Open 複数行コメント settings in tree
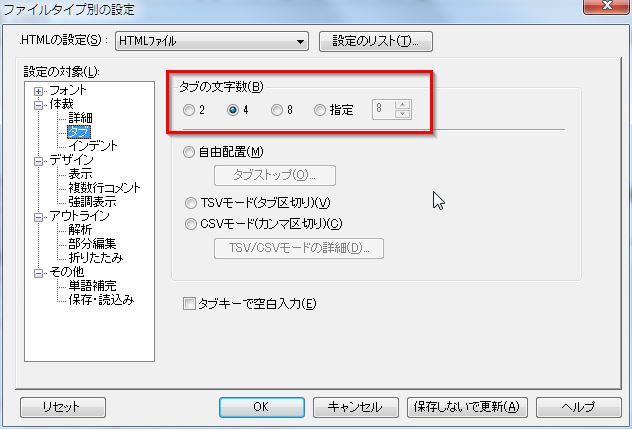632x429 pixels. 104,187
